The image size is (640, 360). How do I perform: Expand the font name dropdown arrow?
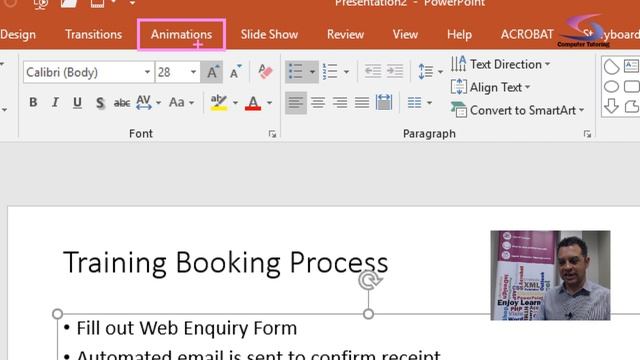(x=147, y=72)
